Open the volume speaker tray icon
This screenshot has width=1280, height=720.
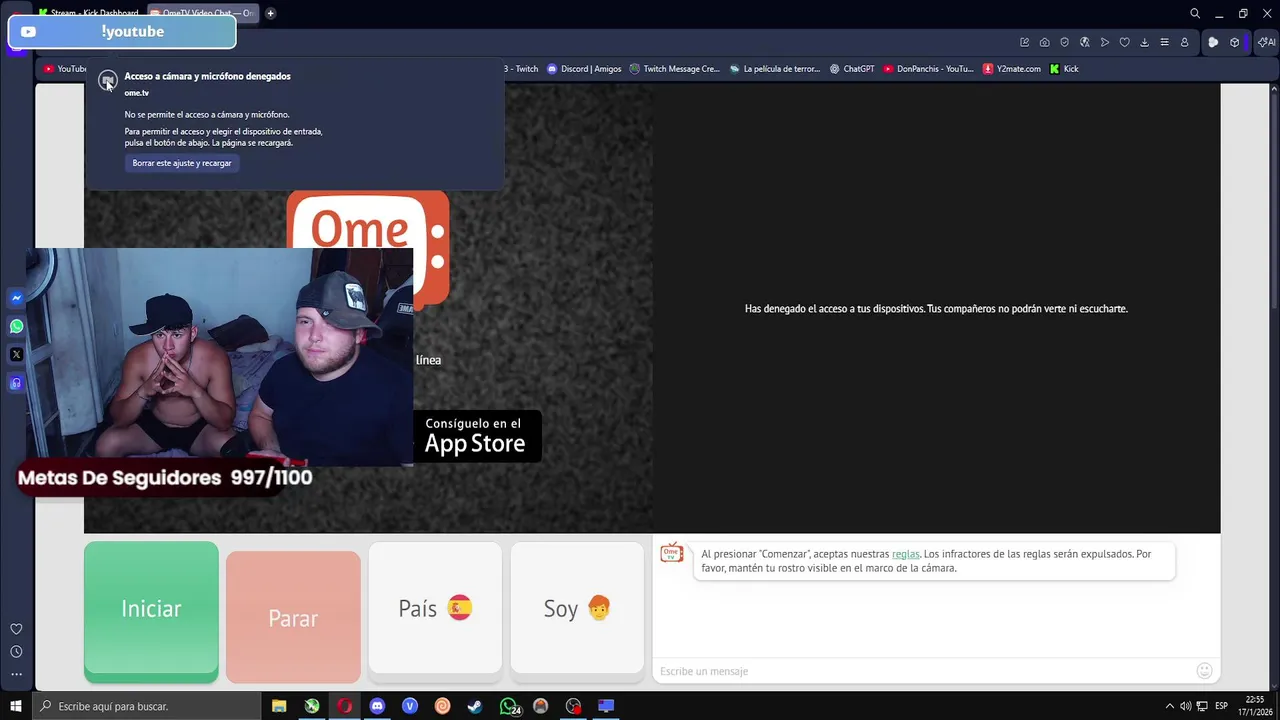[x=1185, y=706]
